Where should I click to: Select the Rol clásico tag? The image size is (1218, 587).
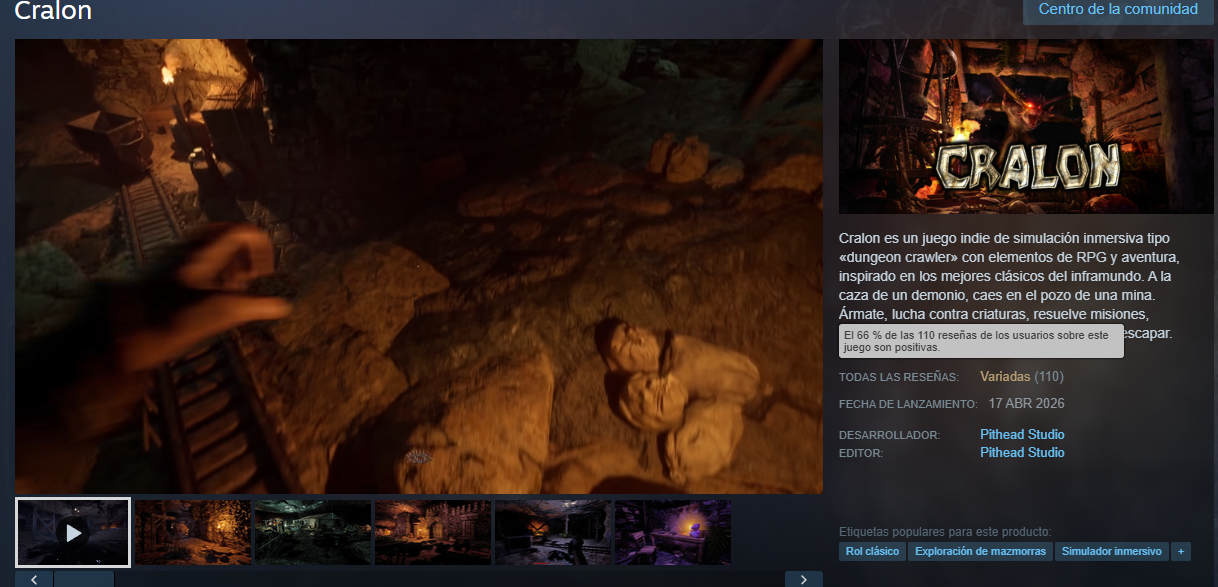click(872, 551)
